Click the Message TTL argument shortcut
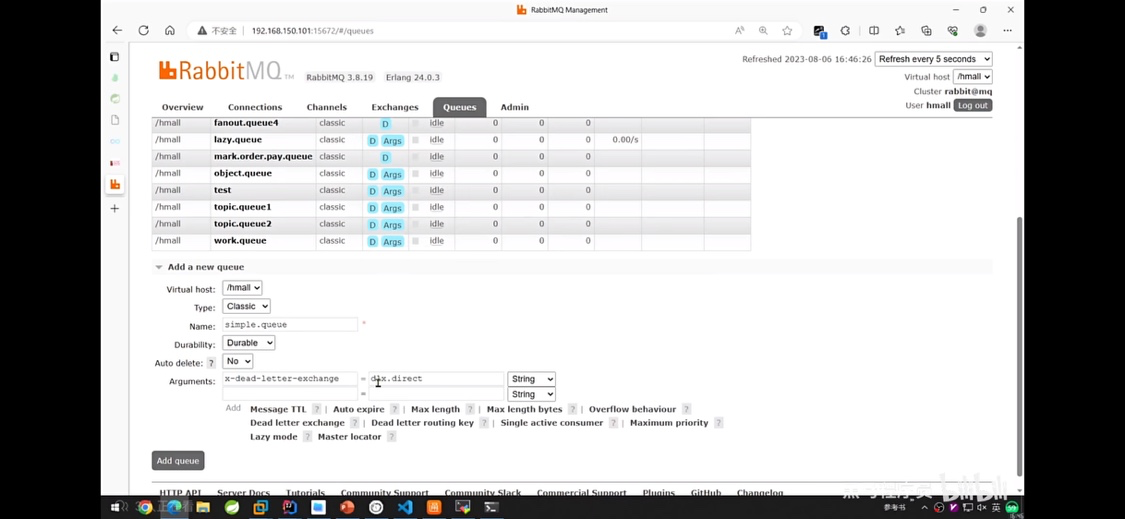This screenshot has width=1125, height=519. [x=278, y=409]
